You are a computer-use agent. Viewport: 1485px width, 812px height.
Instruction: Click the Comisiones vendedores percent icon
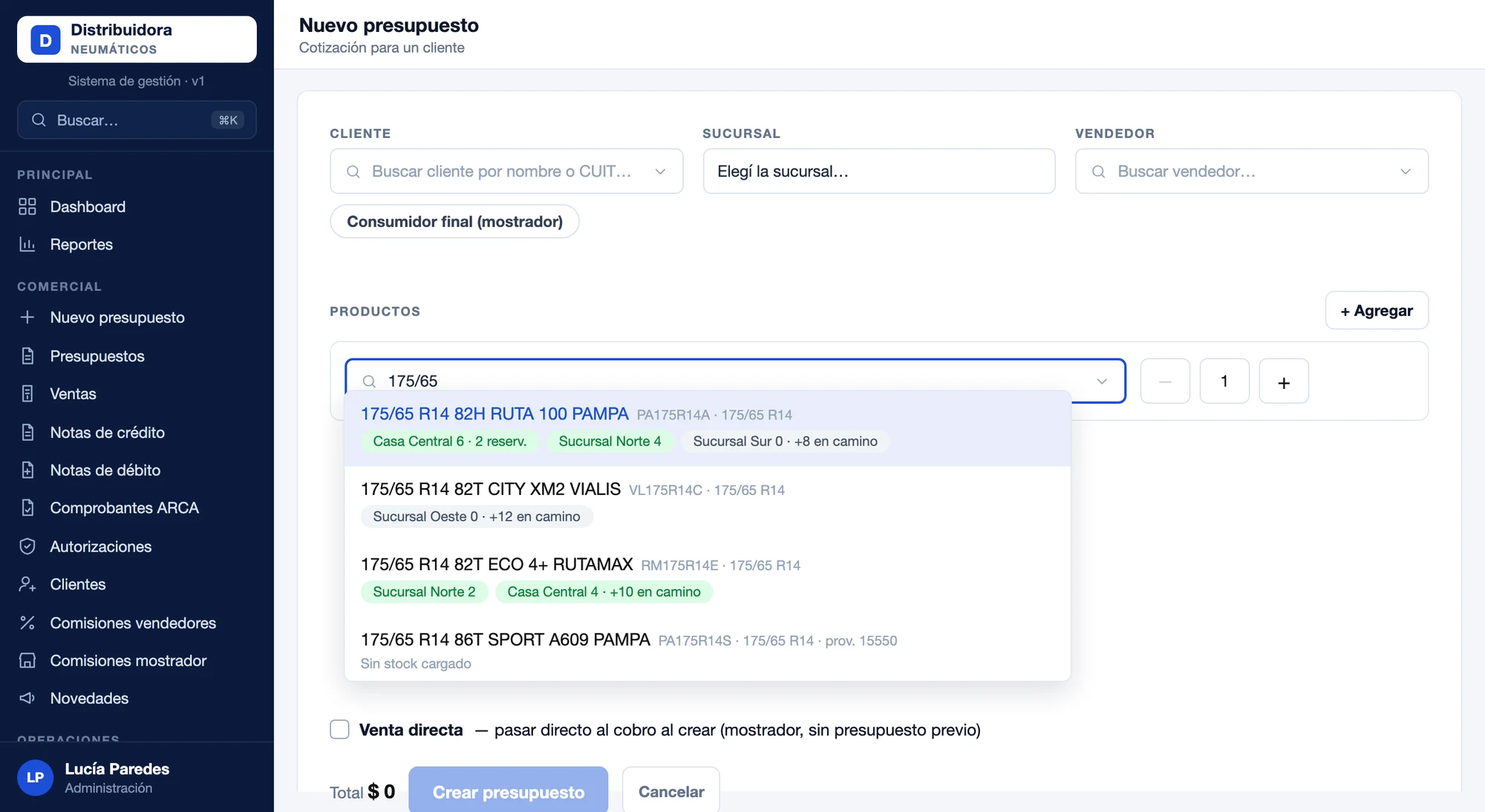(x=27, y=623)
